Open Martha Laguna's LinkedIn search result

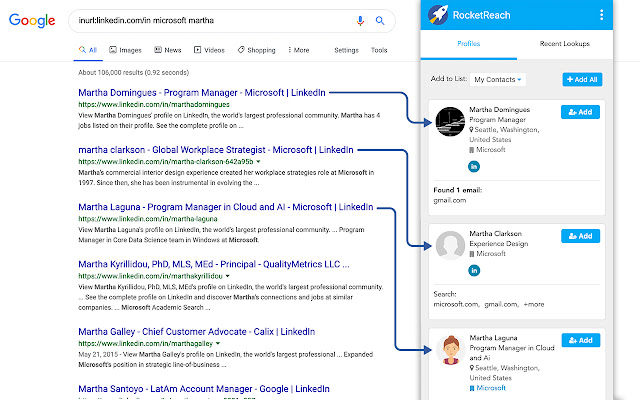click(225, 207)
